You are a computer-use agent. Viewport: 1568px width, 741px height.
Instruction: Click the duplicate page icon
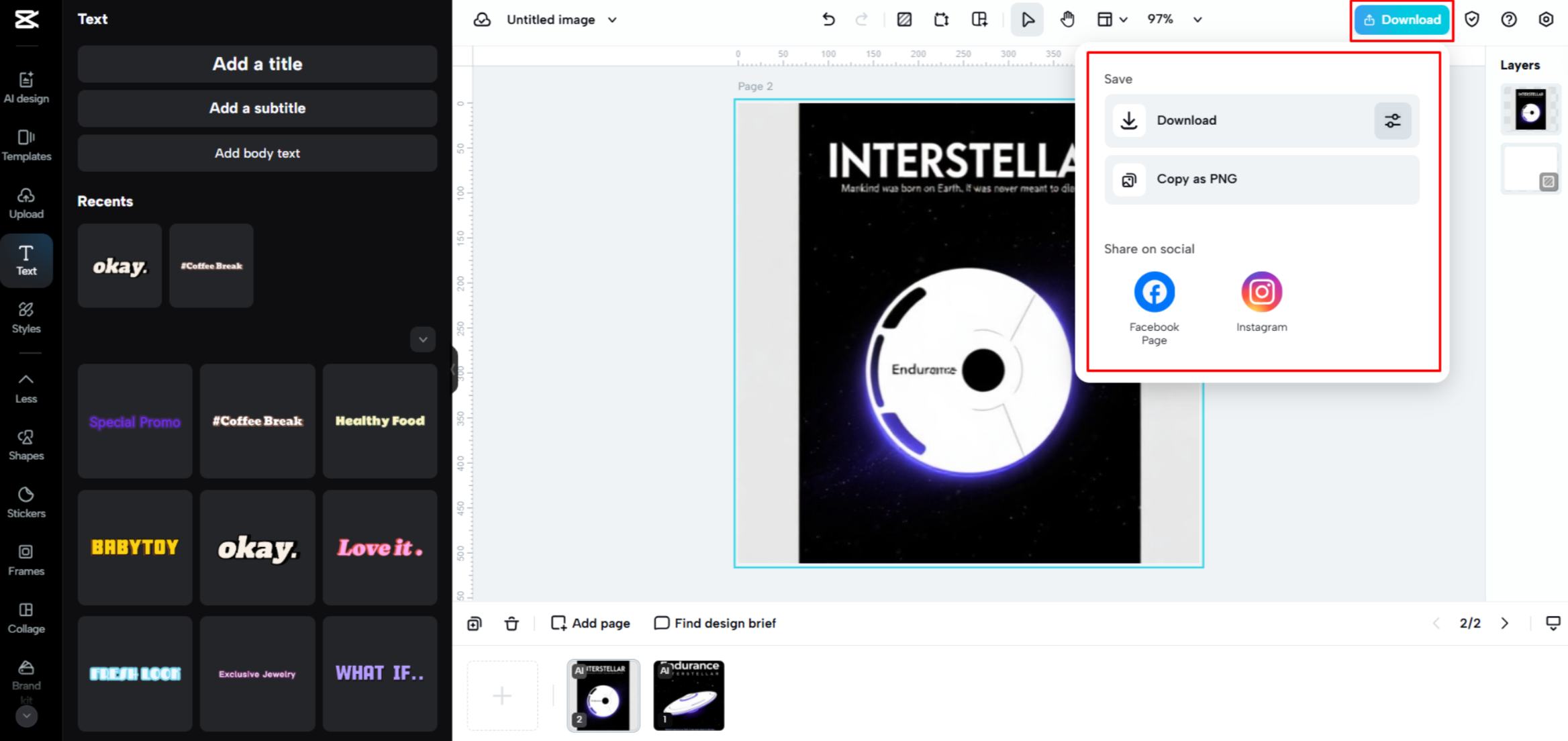click(x=475, y=624)
